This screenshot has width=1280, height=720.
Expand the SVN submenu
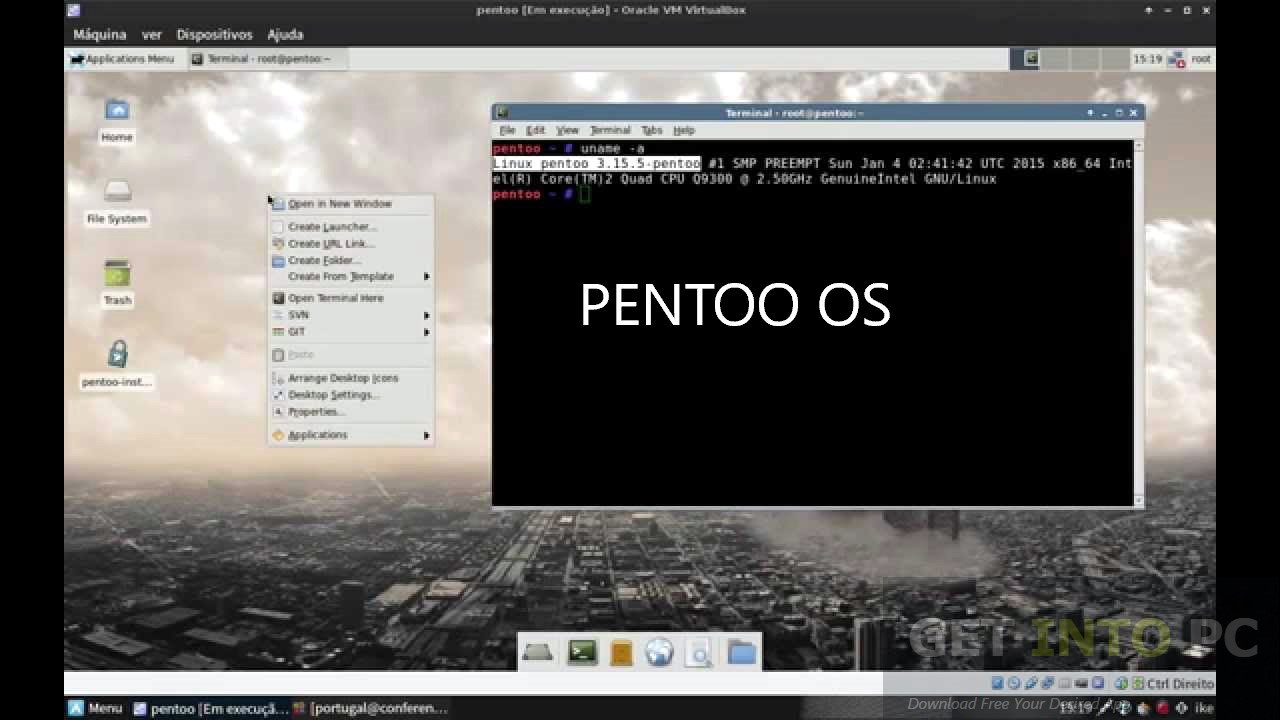(351, 315)
